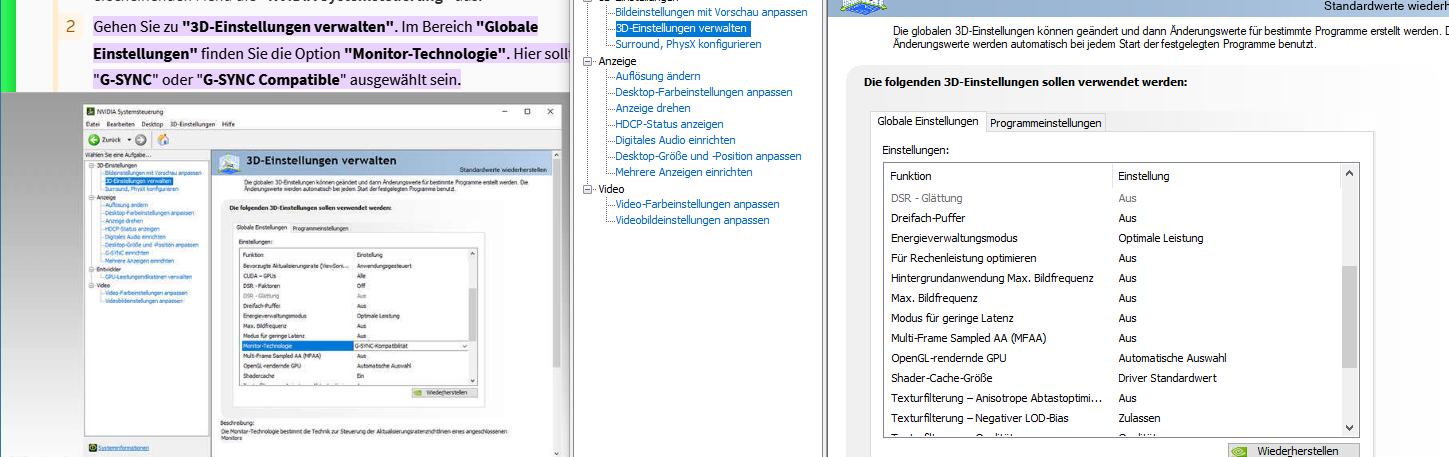Select the Für Rechenleistung optimieren row
The height and width of the screenshot is (457, 1449).
point(1112,258)
